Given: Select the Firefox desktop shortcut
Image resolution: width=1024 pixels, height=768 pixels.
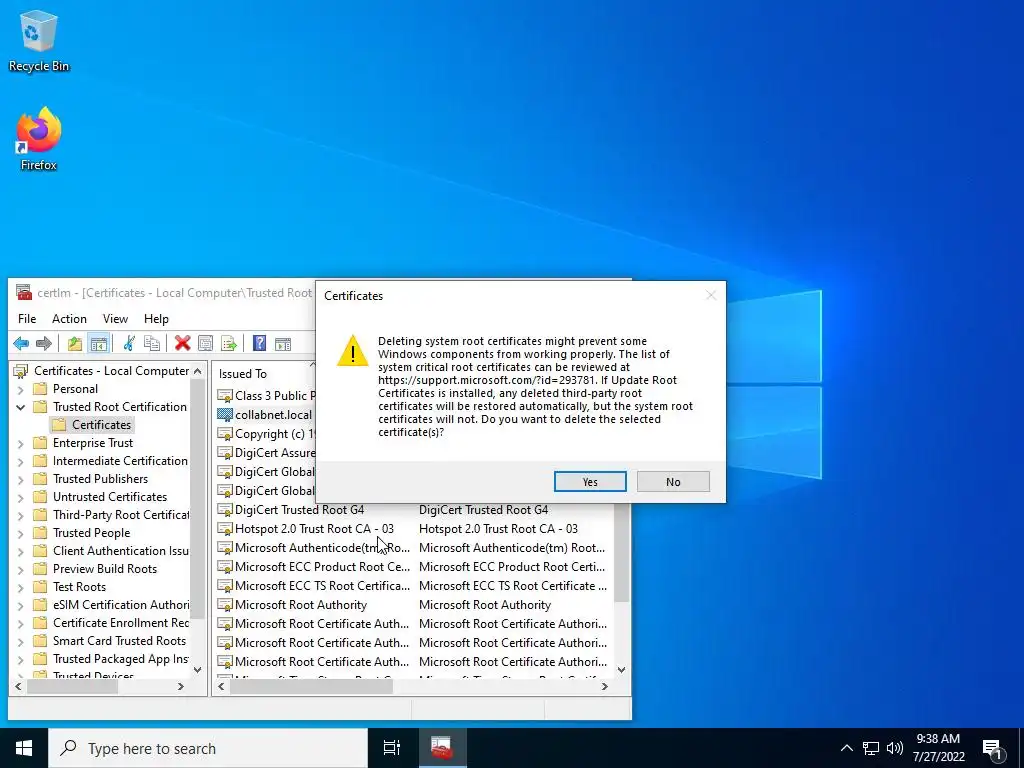Looking at the screenshot, I should (x=39, y=139).
